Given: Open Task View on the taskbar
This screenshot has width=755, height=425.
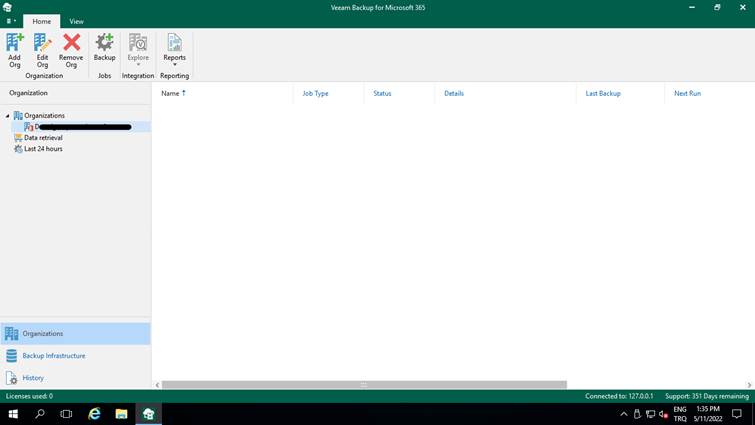Looking at the screenshot, I should point(66,414).
